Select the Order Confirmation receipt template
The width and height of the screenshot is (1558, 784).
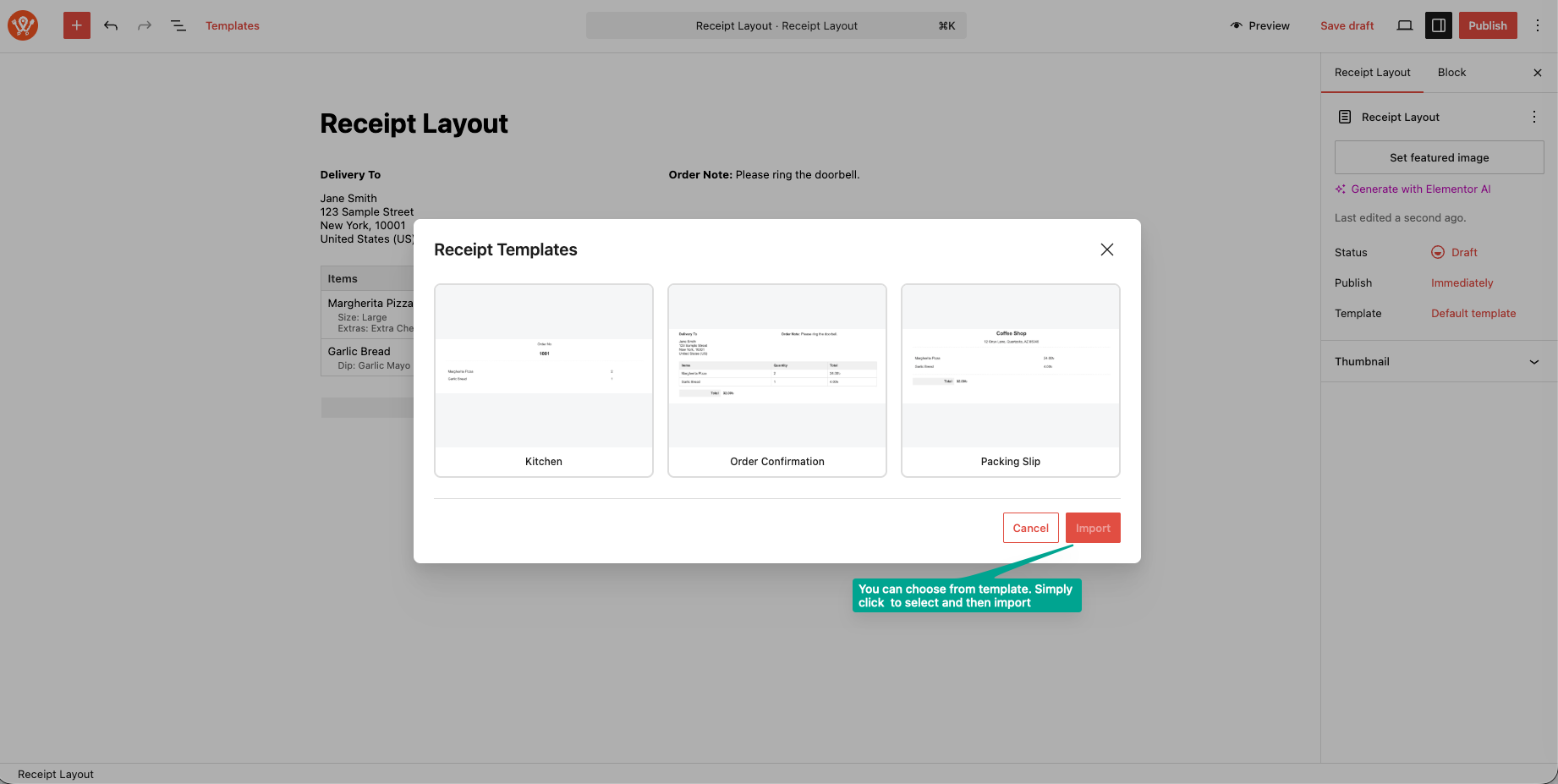click(777, 381)
